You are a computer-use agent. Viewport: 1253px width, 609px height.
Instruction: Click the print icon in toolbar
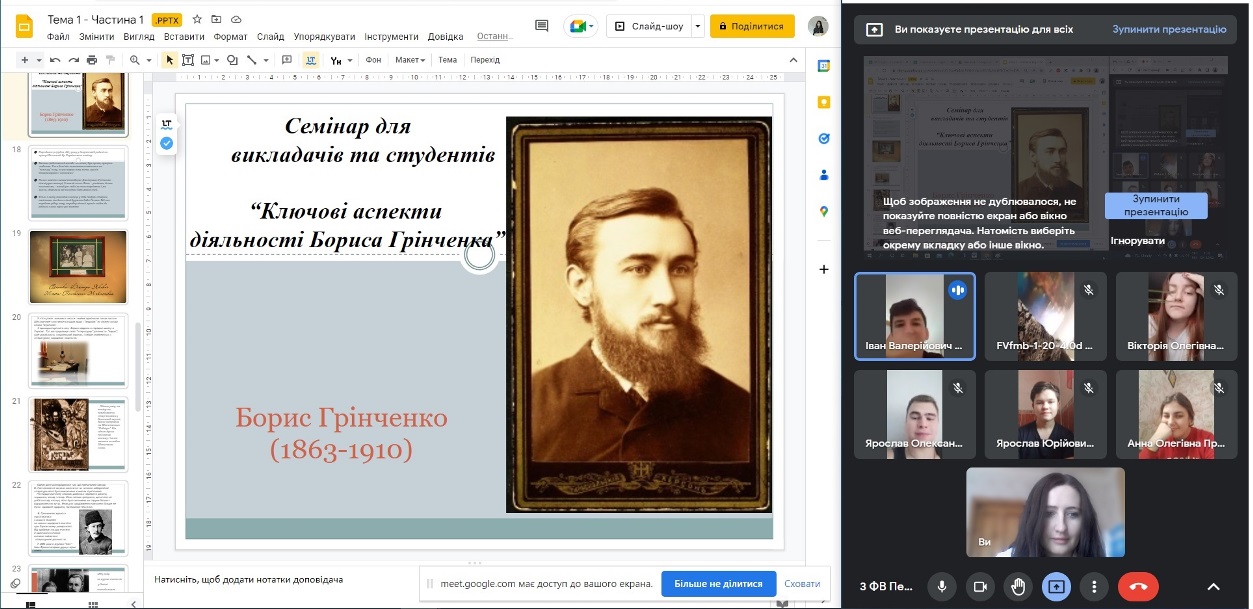(x=92, y=60)
